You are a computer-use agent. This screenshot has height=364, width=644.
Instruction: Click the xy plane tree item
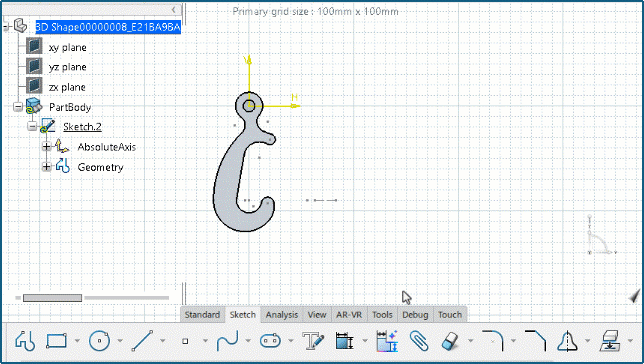coord(67,47)
